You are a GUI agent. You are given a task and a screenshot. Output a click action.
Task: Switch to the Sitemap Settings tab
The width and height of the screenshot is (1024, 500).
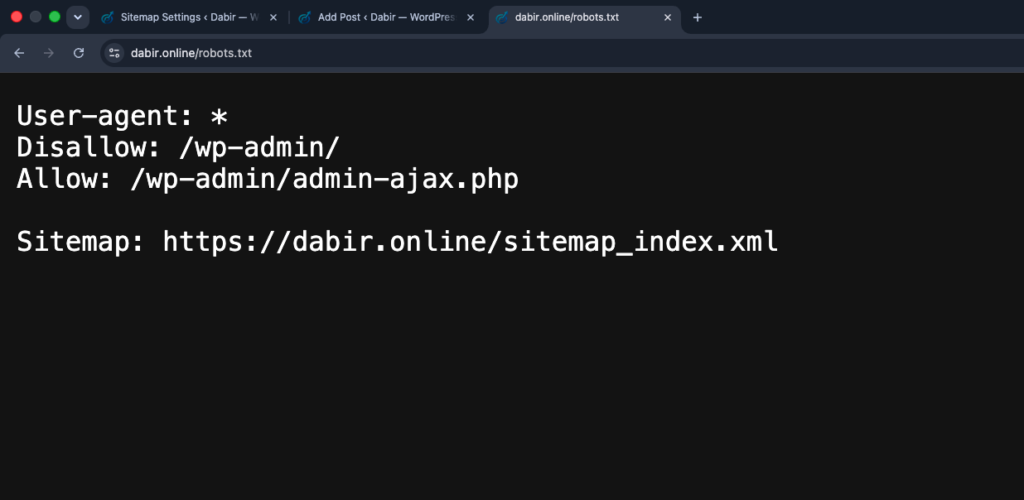189,18
